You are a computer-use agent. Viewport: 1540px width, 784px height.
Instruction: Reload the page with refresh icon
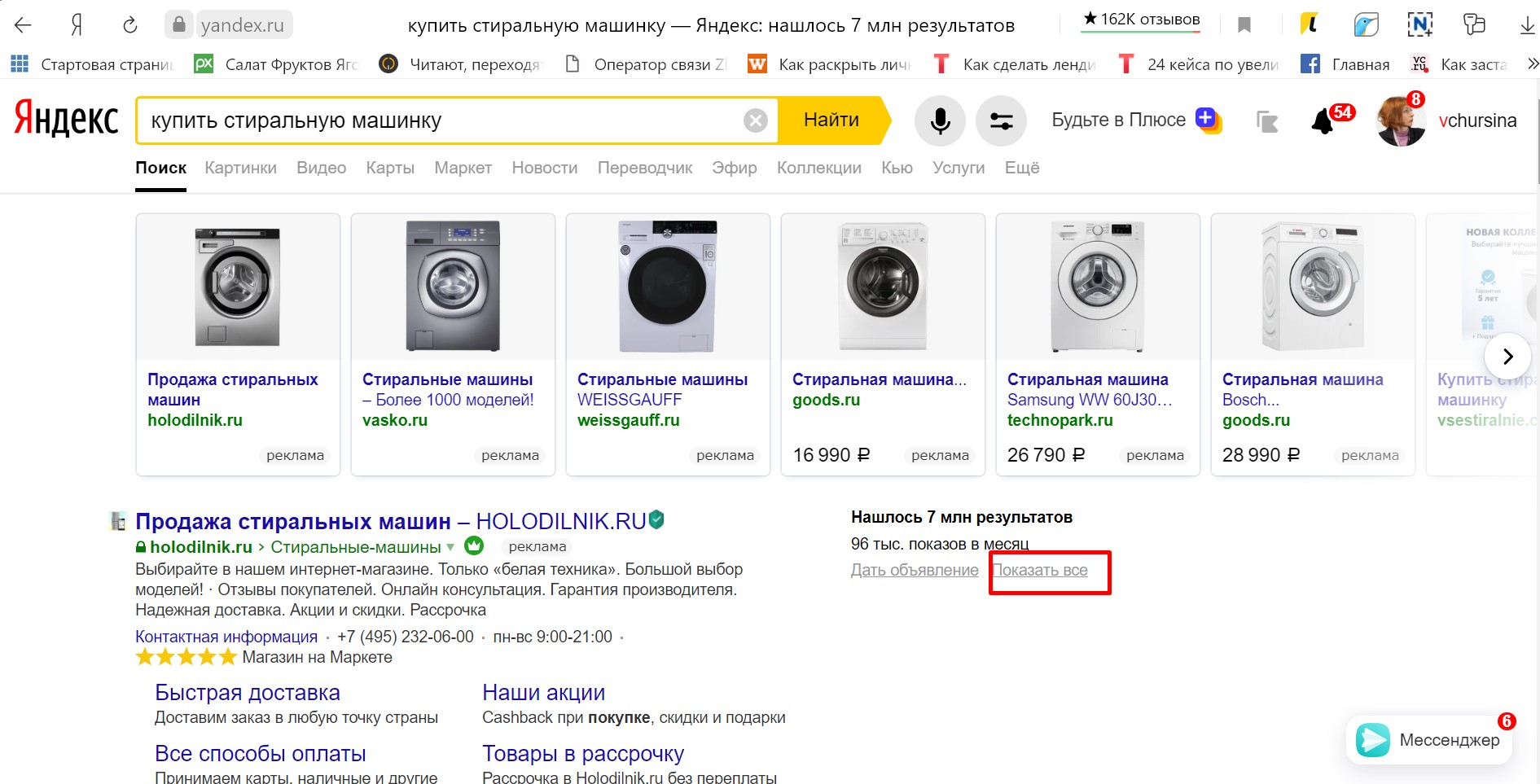[x=130, y=25]
